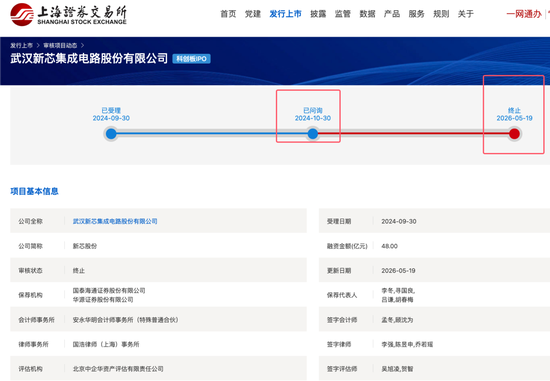Click the 已受理 2024-09-30 label
The width and height of the screenshot is (550, 381).
tap(111, 114)
